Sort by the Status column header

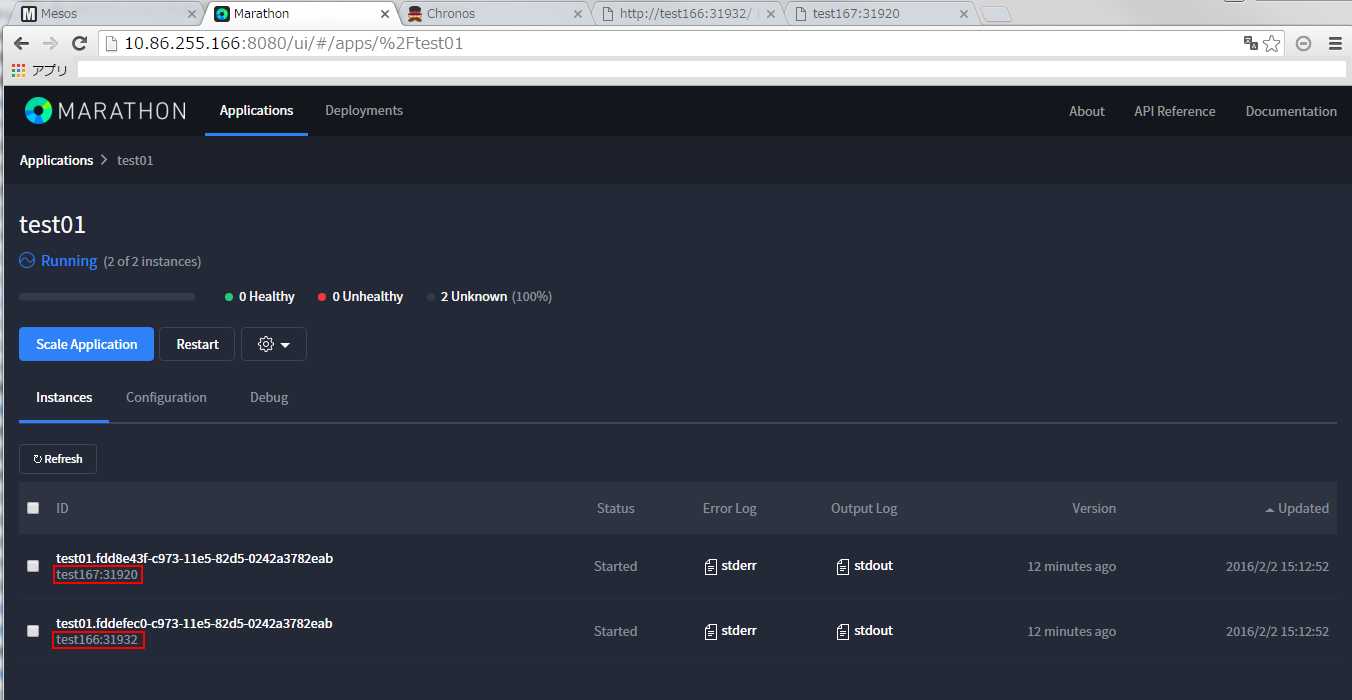pyautogui.click(x=615, y=508)
